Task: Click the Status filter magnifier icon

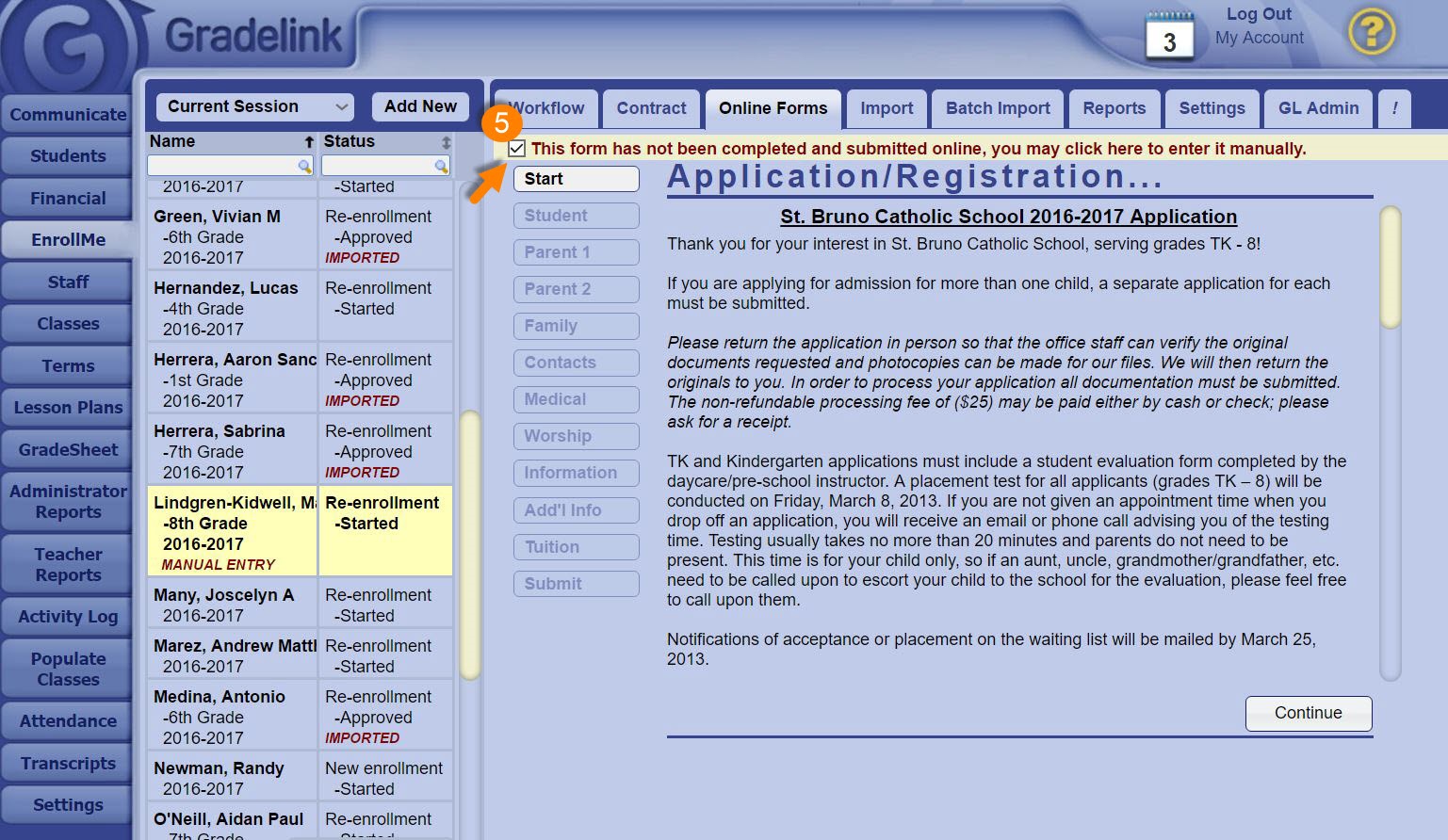Action: [441, 166]
